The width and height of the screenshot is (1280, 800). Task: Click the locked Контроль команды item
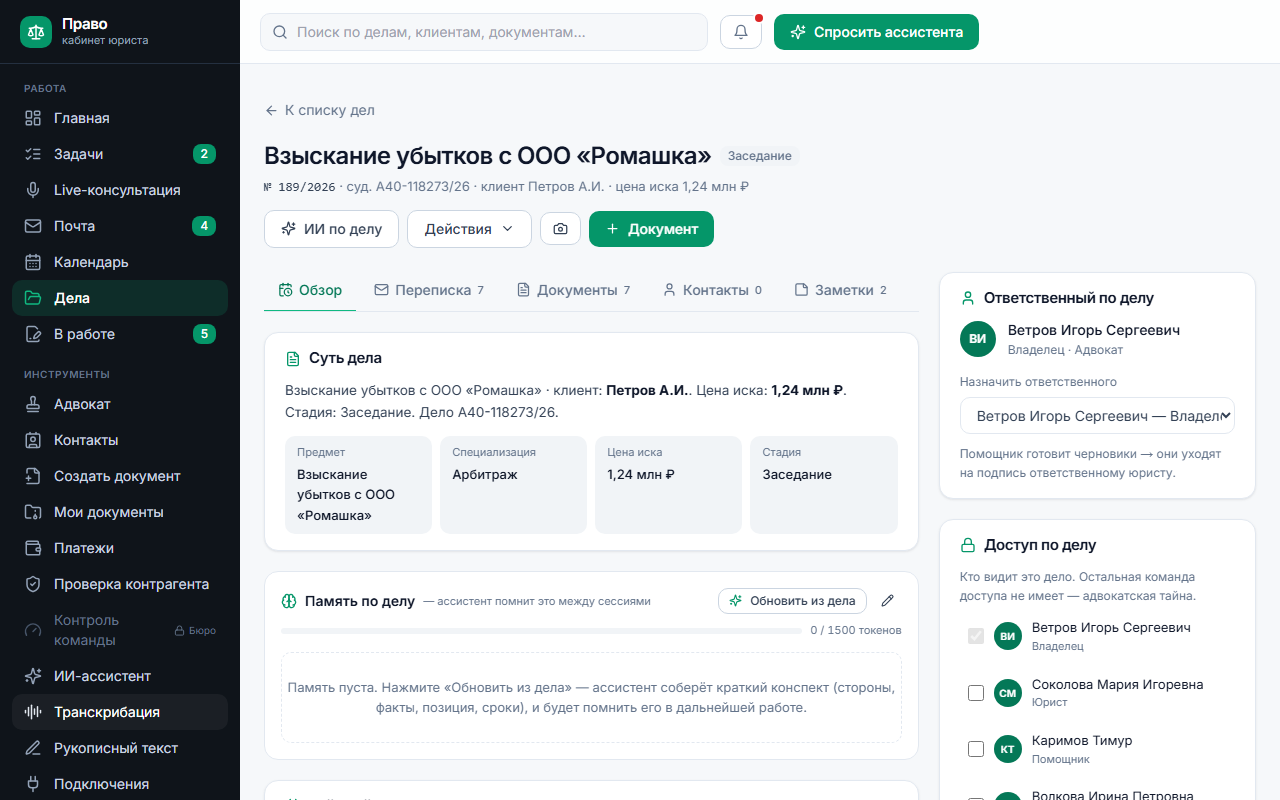click(x=120, y=630)
